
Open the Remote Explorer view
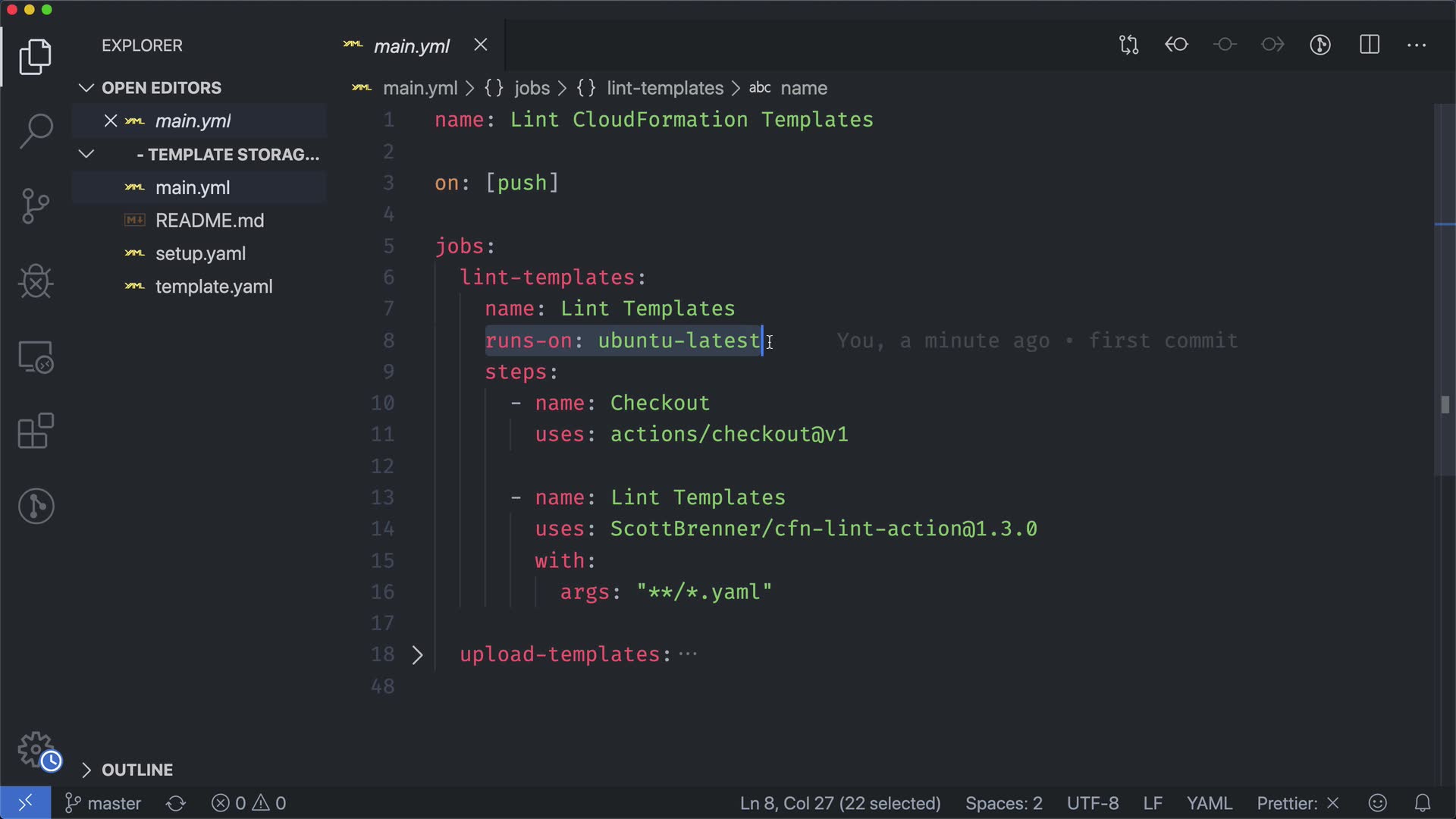pyautogui.click(x=36, y=356)
